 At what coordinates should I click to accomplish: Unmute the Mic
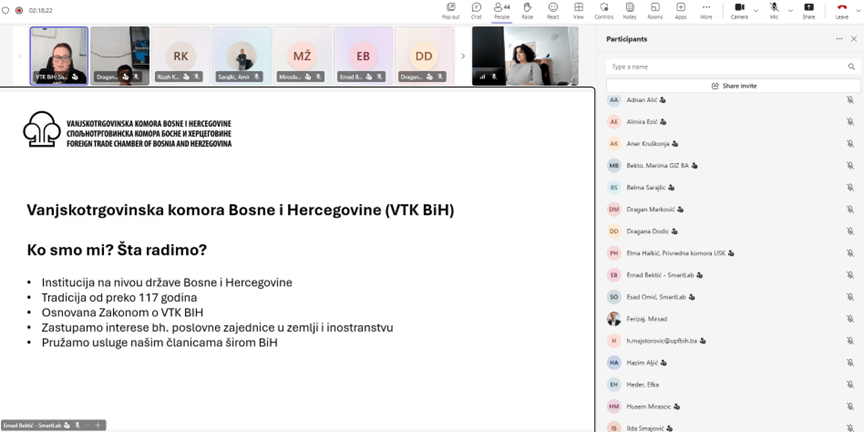pyautogui.click(x=774, y=10)
